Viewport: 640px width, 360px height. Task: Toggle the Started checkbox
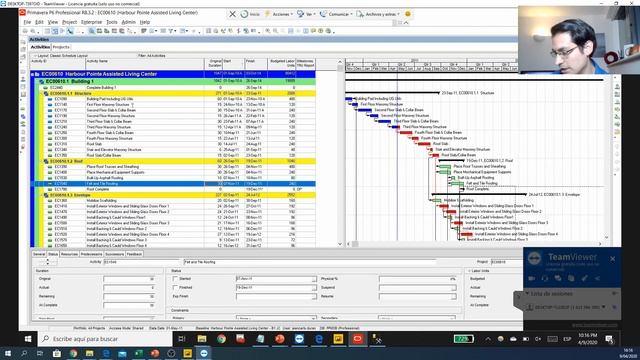click(175, 279)
